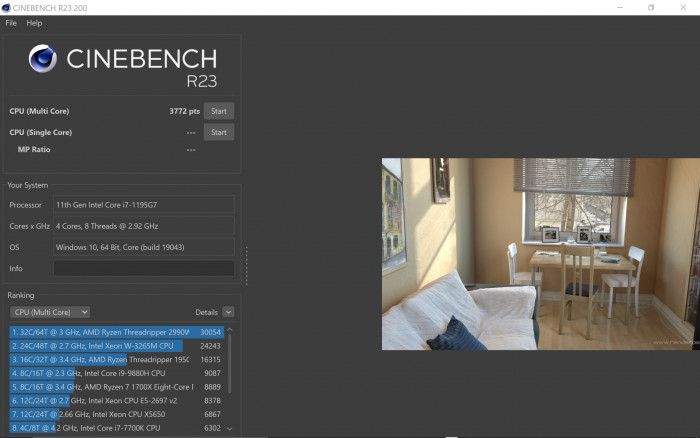The image size is (700, 438).
Task: Start the CPU Multi Core benchmark
Action: [x=219, y=111]
